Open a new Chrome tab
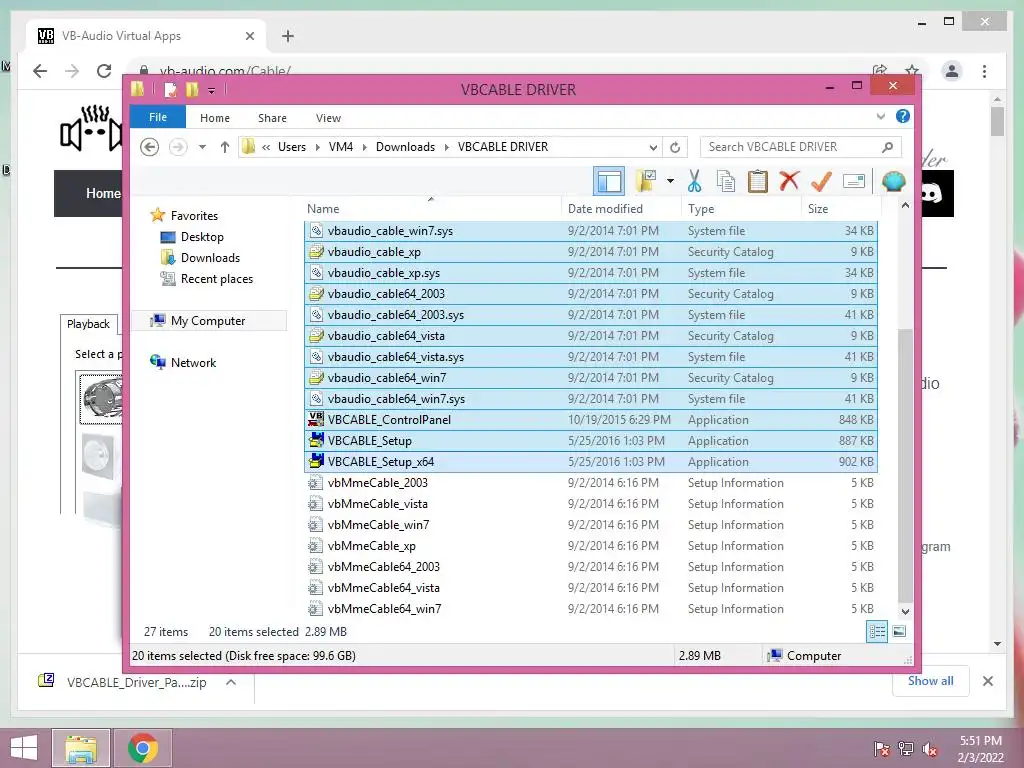The width and height of the screenshot is (1024, 768). [x=288, y=37]
